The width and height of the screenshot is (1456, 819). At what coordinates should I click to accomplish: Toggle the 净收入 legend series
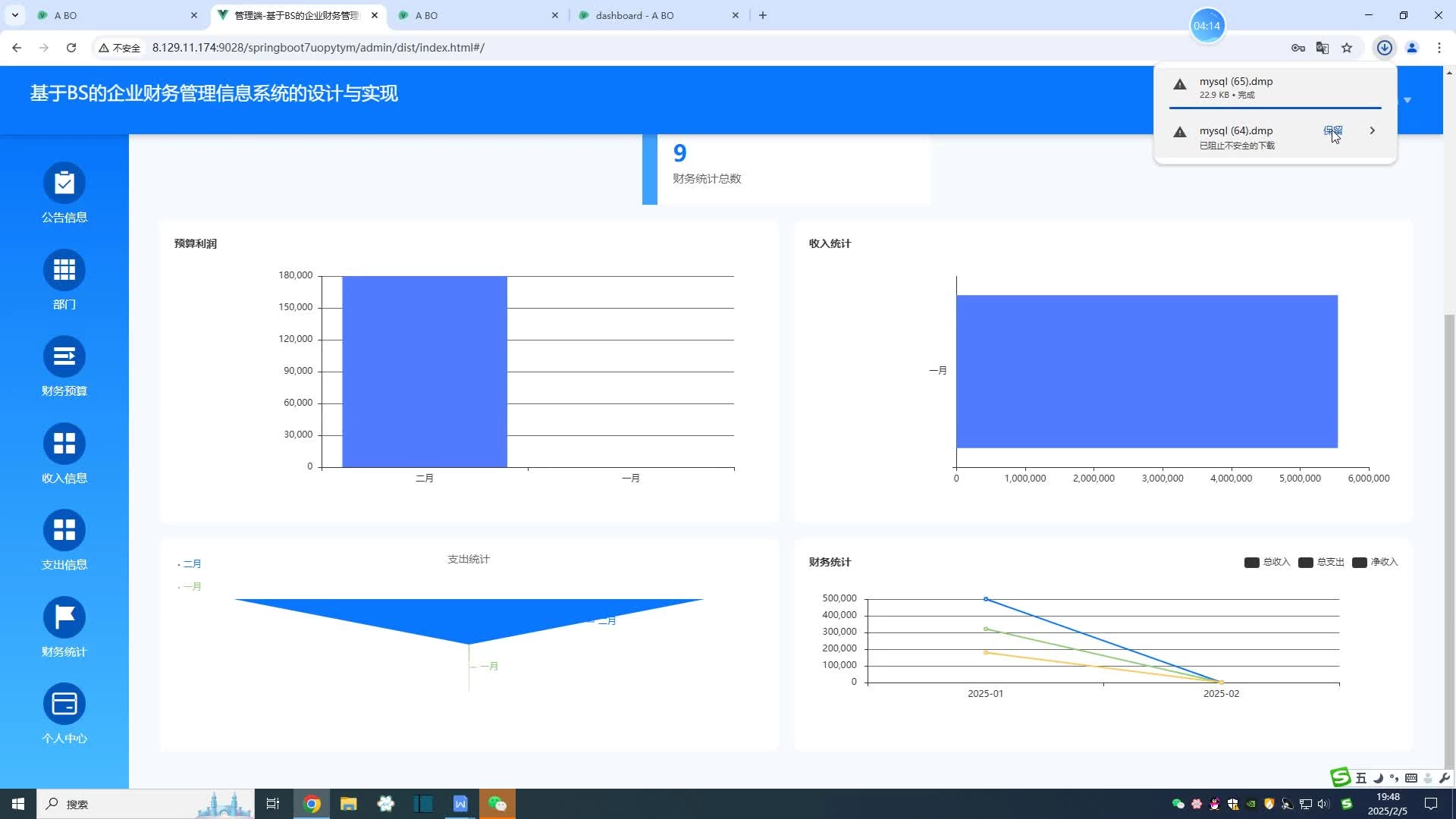[1375, 562]
